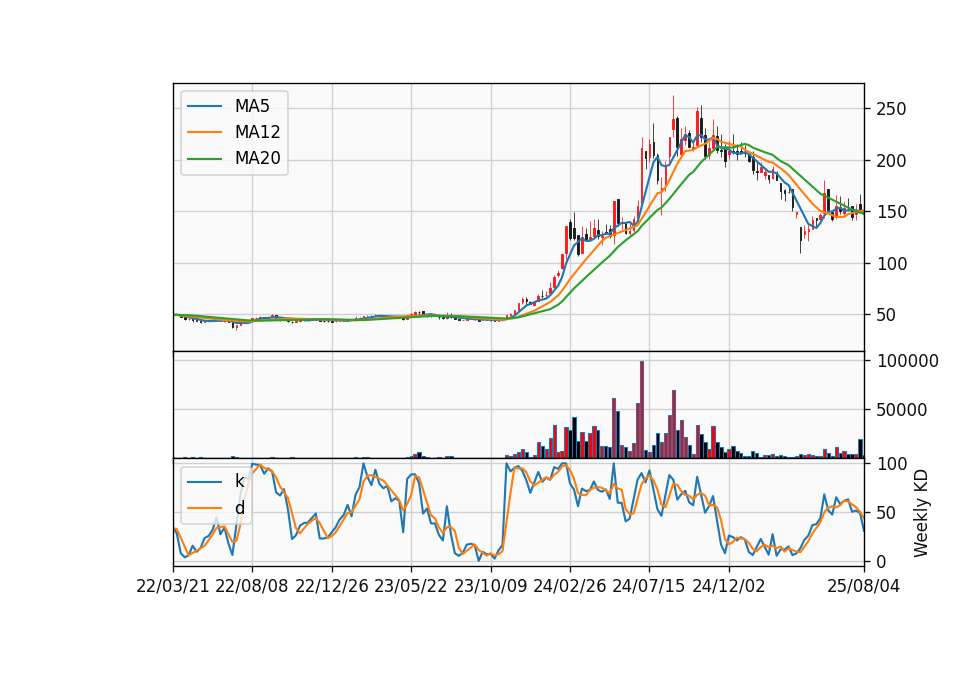Click the green MA20 legend line sample
960x690 pixels.
pos(204,159)
